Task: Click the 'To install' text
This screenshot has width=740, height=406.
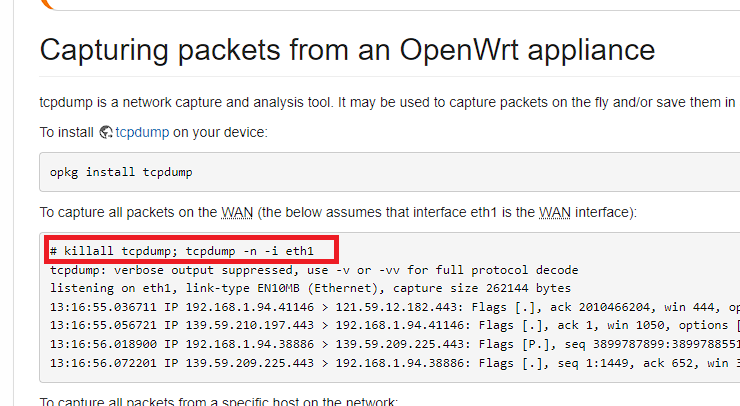Action: coord(67,132)
